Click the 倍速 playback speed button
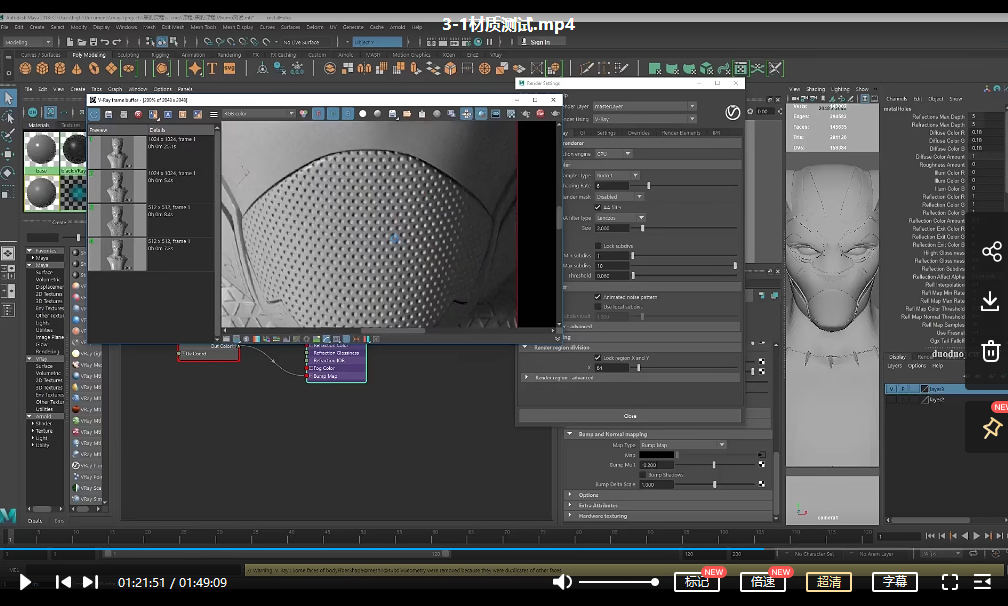This screenshot has width=1008, height=606. pyautogui.click(x=763, y=582)
